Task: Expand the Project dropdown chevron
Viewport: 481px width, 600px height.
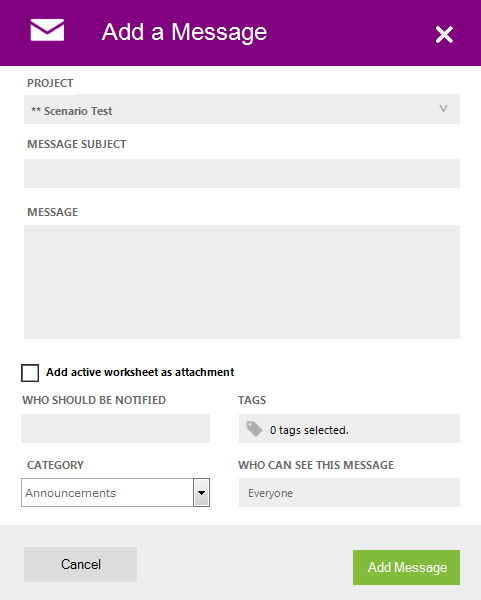Action: tap(443, 109)
